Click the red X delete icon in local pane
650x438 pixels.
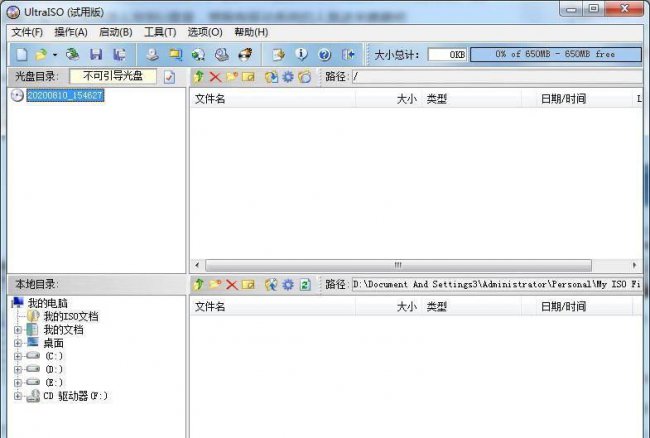pos(231,284)
